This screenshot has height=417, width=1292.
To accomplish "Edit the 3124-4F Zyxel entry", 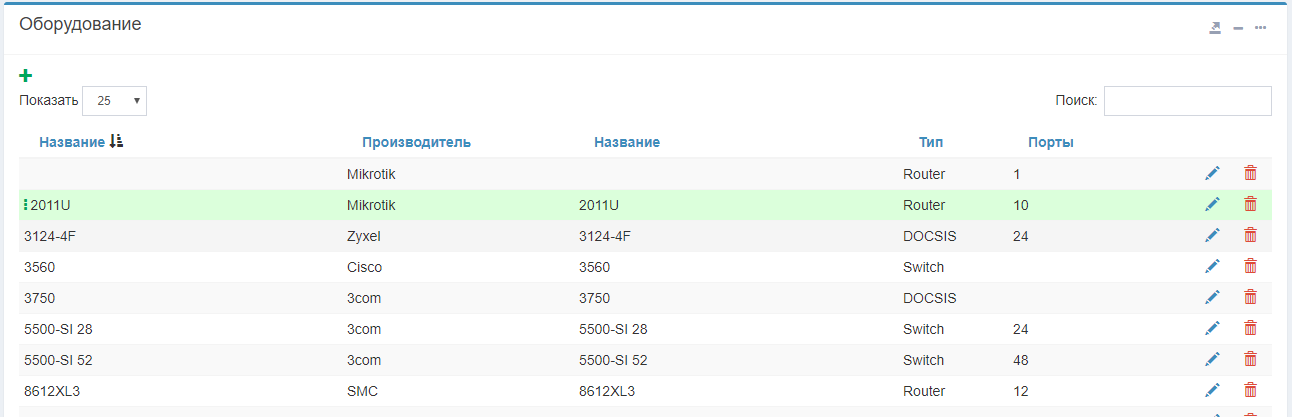I will tap(1212, 235).
